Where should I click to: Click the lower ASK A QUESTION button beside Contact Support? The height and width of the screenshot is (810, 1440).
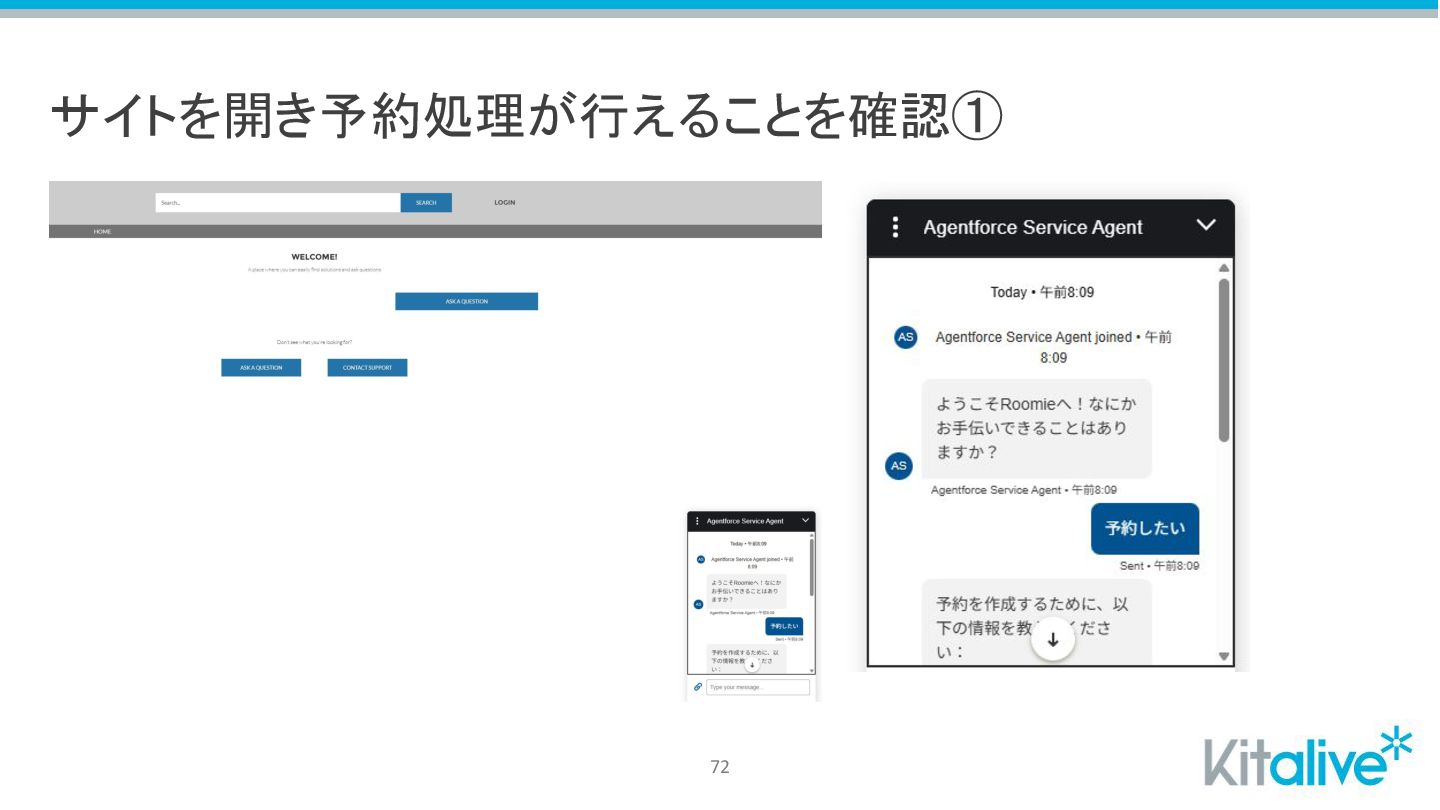pyautogui.click(x=261, y=367)
